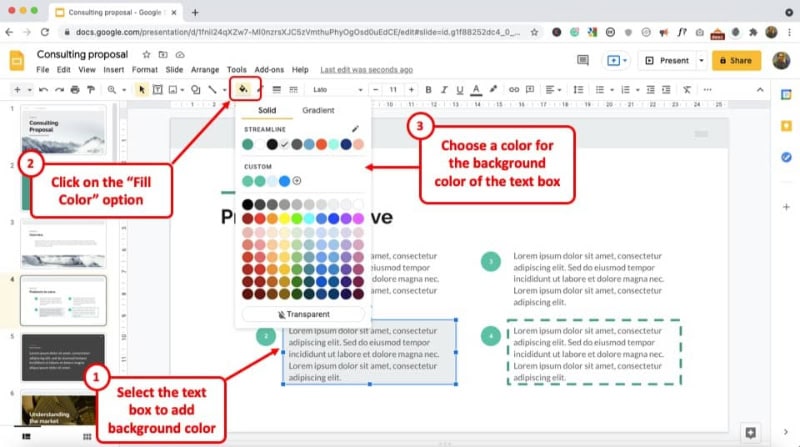Click the Increase indent icon

point(666,90)
